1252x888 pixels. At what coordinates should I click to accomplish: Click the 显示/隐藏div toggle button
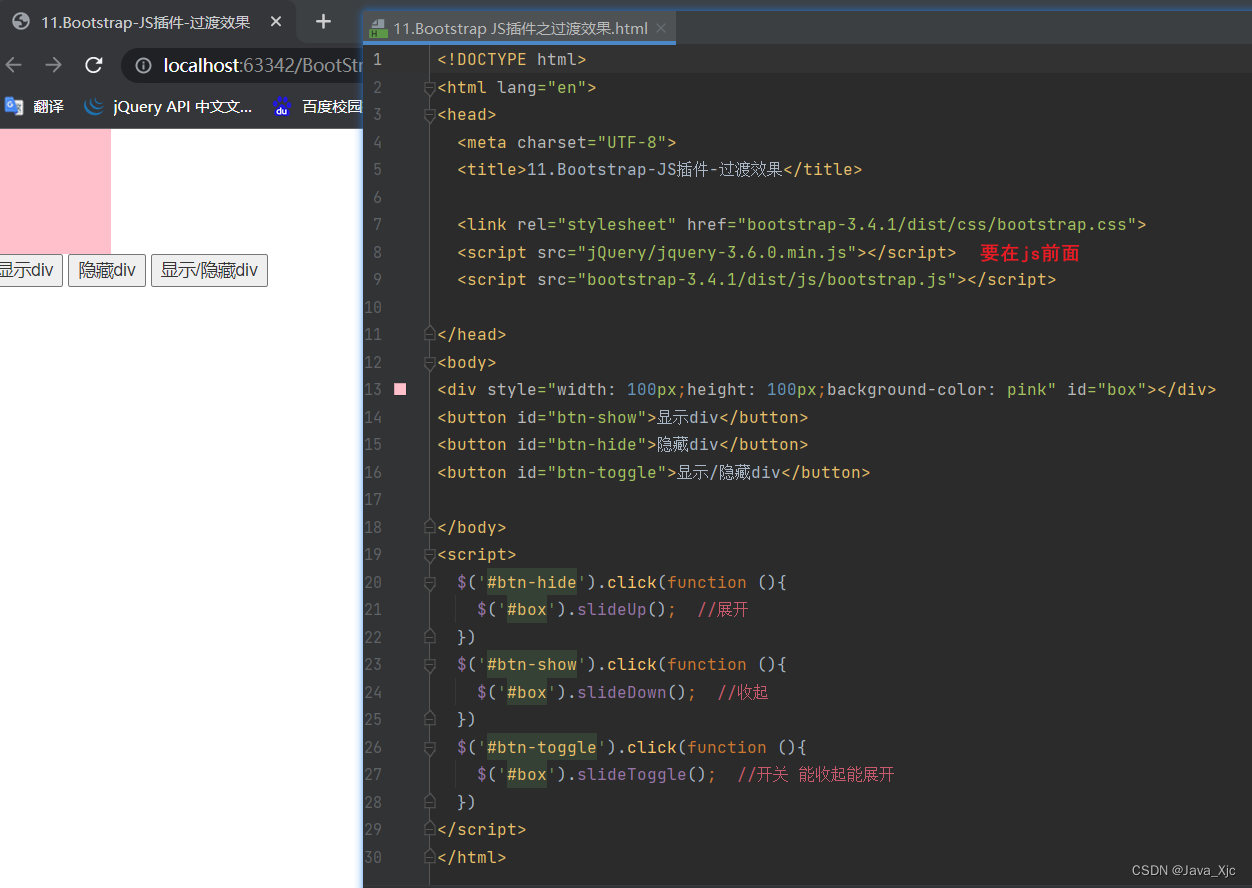209,270
